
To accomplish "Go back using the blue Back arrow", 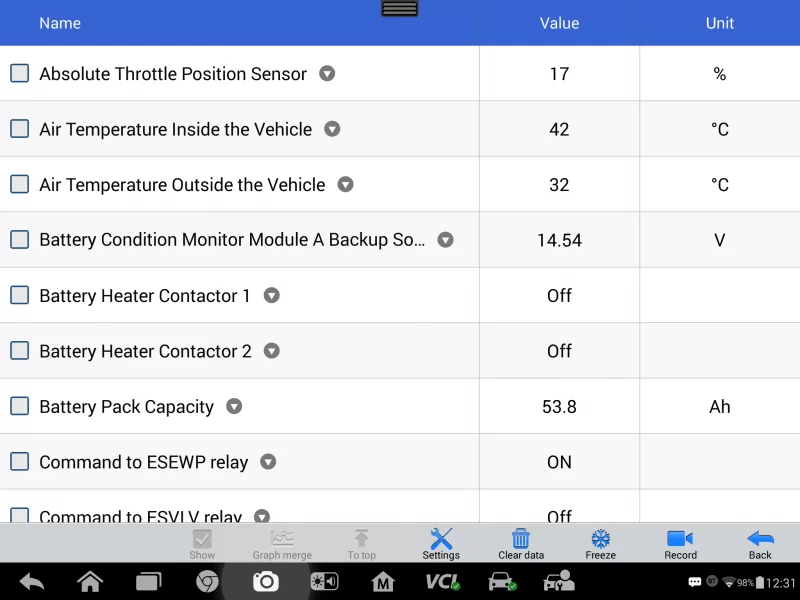I will click(760, 543).
